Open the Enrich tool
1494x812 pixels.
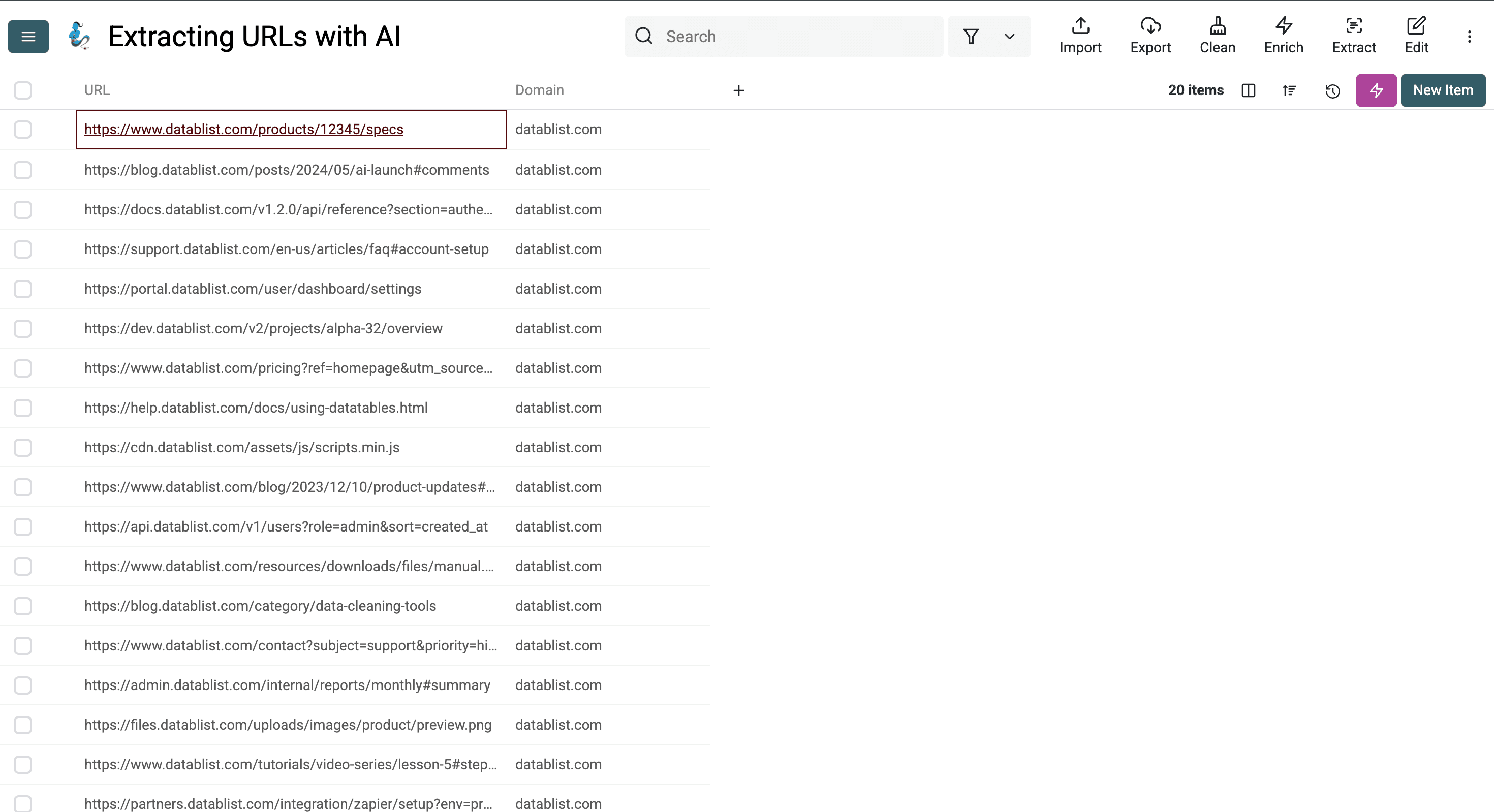point(1283,36)
